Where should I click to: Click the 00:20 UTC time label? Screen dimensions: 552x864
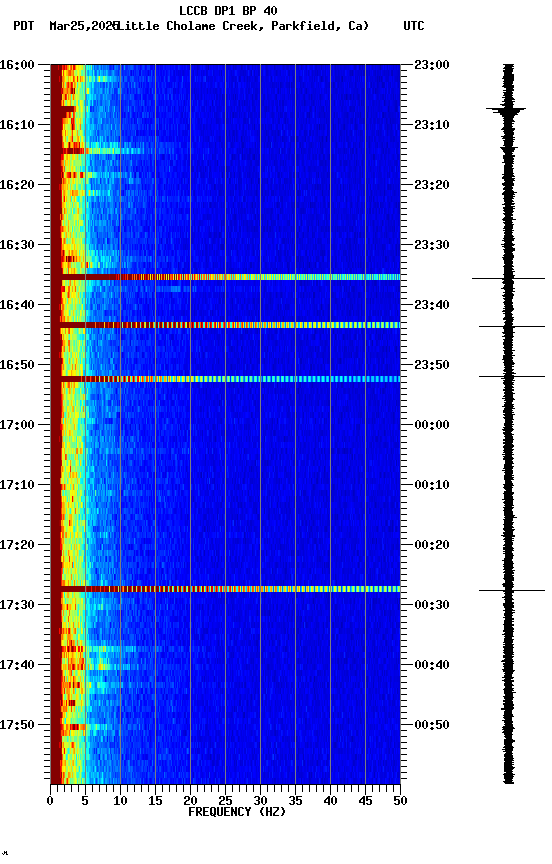[432, 545]
